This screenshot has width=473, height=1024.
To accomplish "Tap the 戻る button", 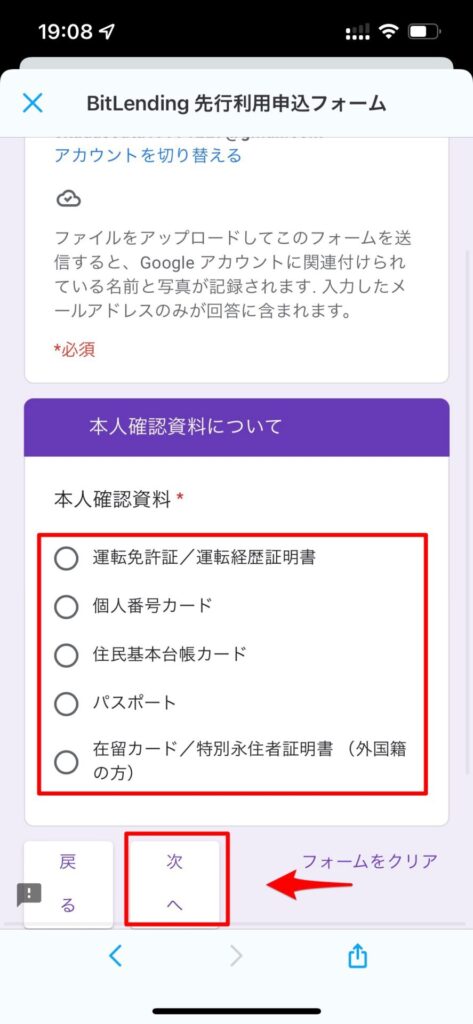I will [68, 883].
